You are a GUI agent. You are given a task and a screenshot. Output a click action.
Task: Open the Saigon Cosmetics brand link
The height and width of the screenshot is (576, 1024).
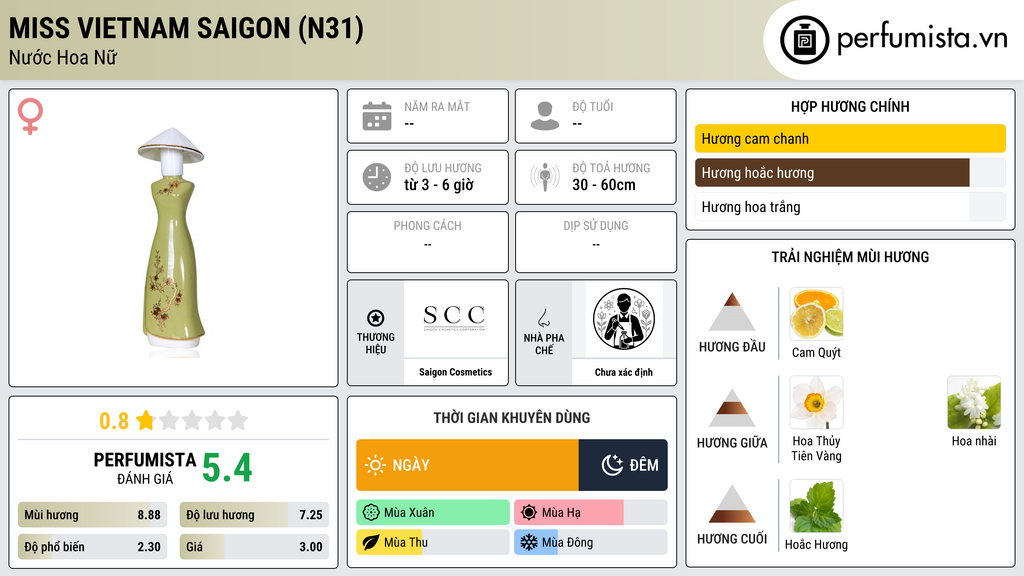[x=456, y=372]
